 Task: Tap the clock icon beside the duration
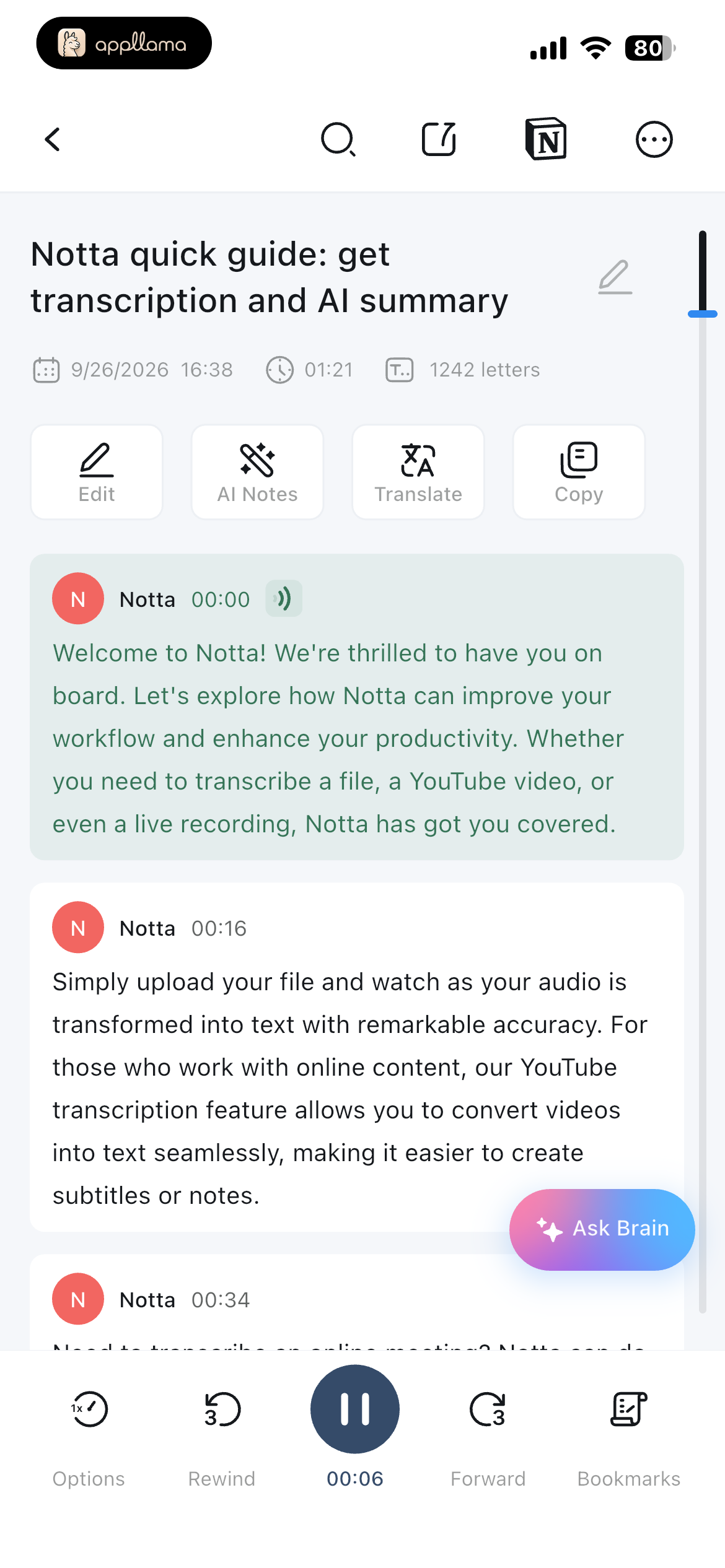(x=280, y=370)
